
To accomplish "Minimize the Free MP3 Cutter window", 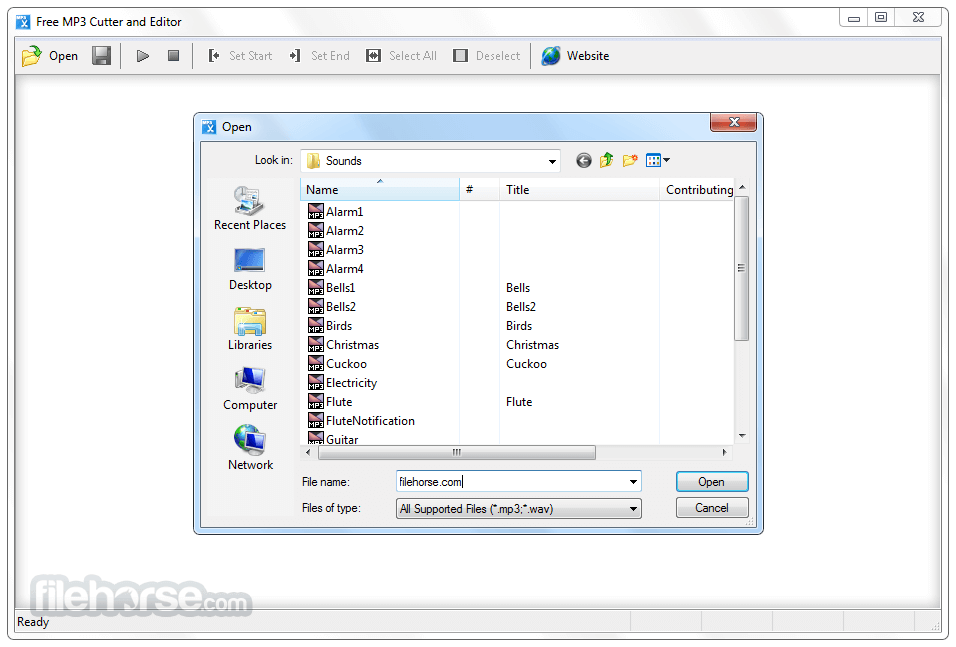I will click(854, 18).
